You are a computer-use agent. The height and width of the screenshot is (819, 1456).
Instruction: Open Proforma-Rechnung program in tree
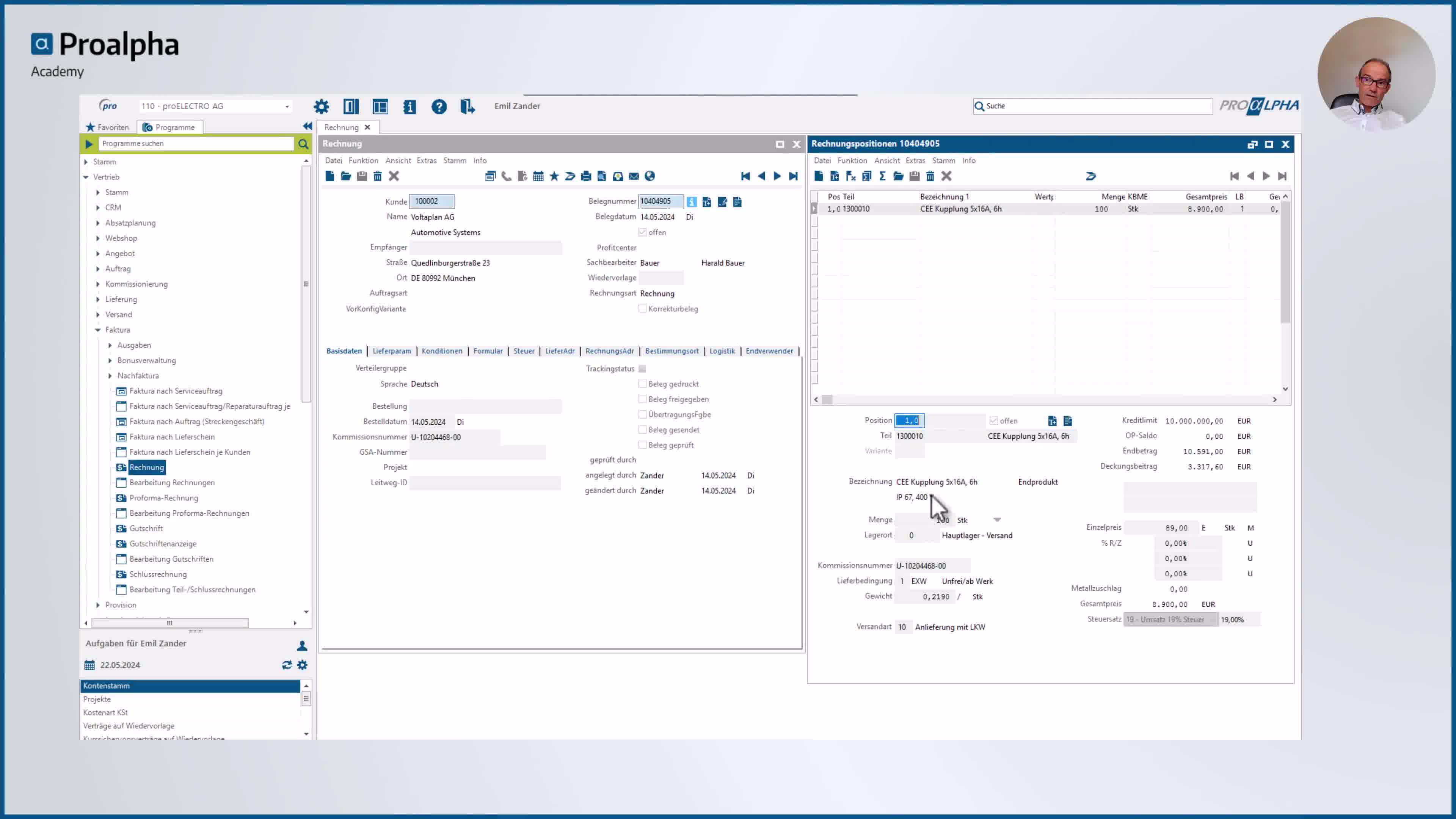click(163, 498)
